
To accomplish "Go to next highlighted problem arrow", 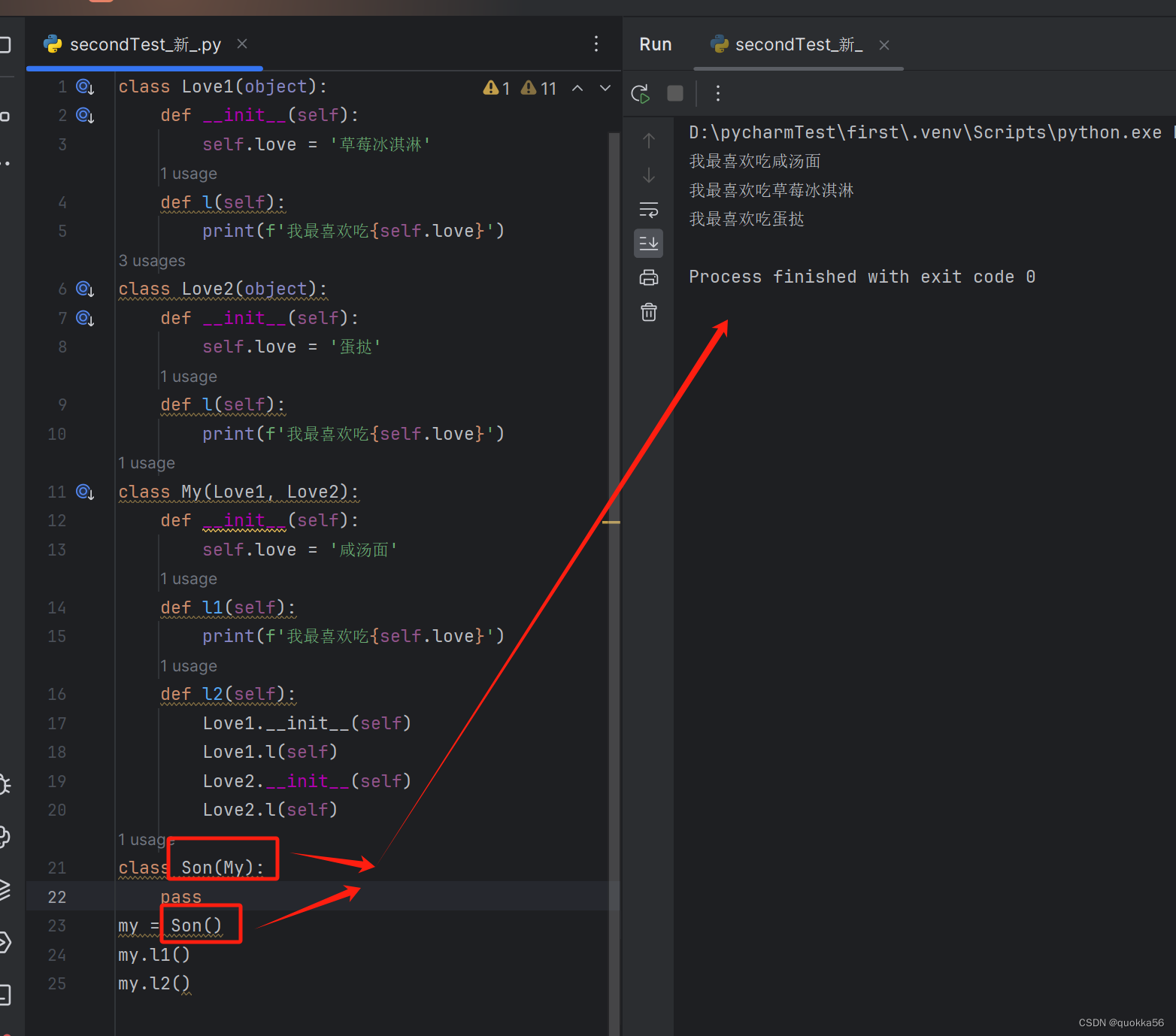I will click(605, 88).
